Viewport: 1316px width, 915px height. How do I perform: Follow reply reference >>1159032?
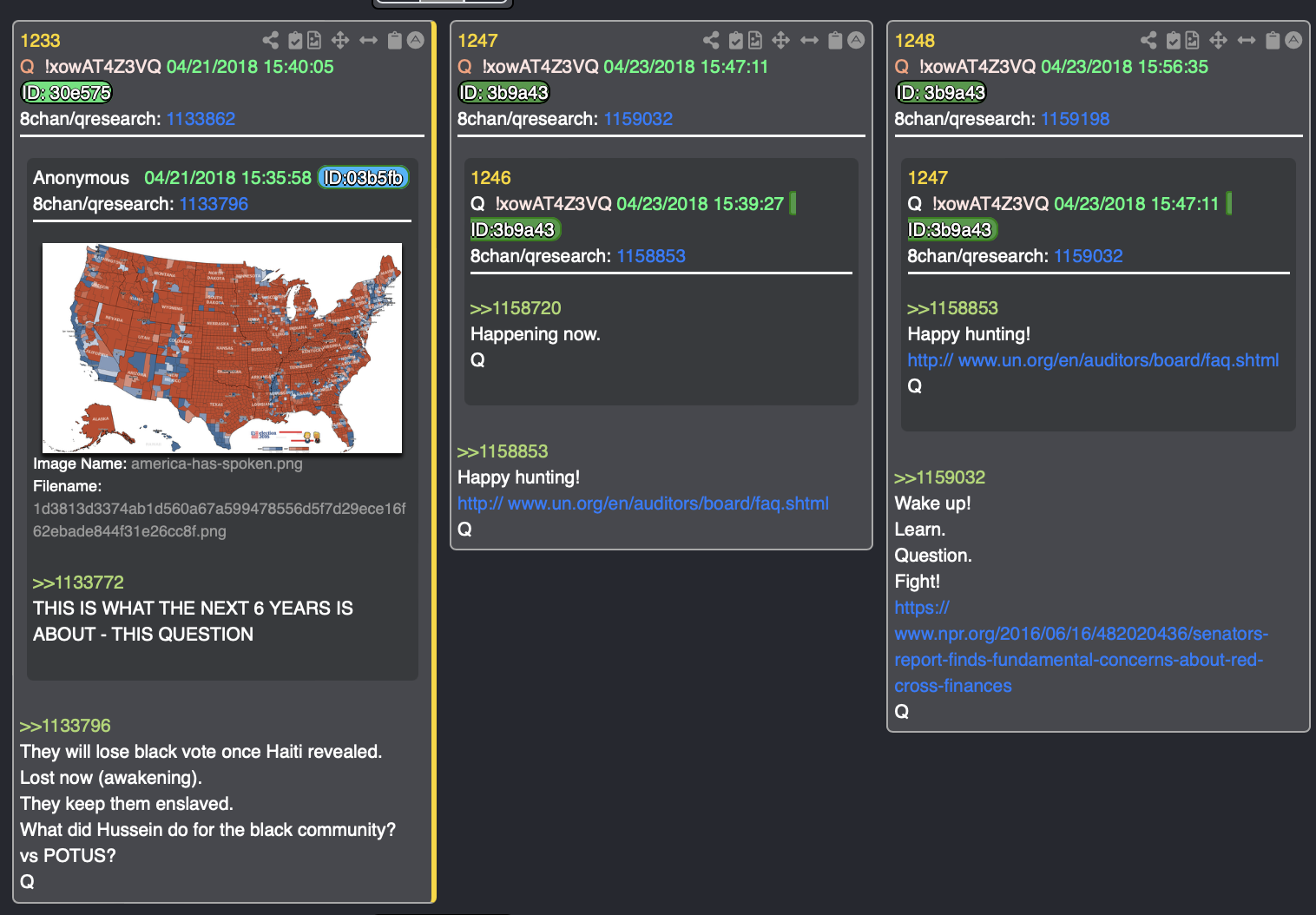[x=939, y=477]
